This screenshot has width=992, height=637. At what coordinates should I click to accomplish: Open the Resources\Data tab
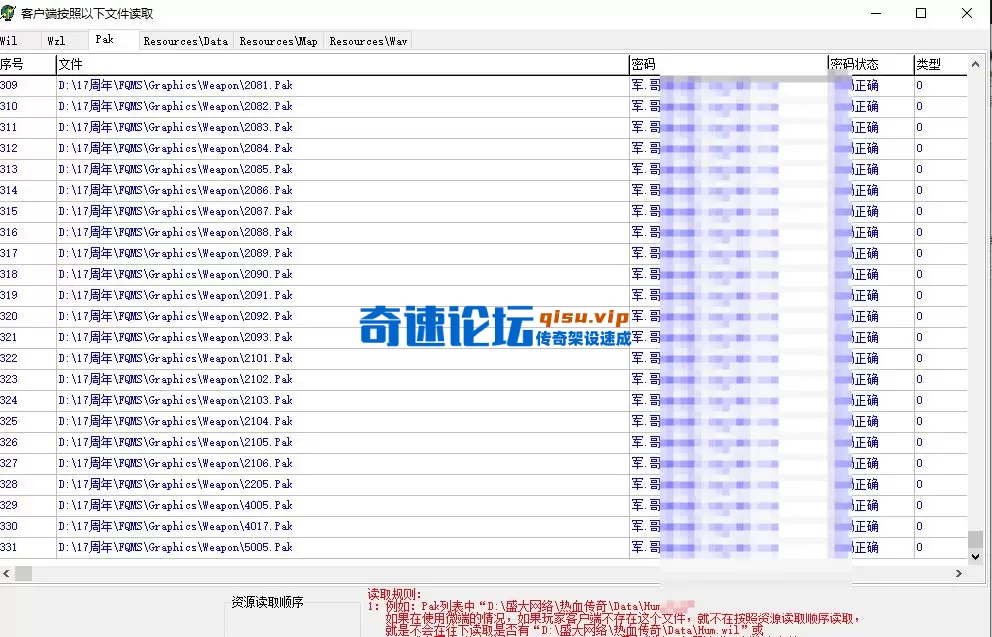coord(185,41)
